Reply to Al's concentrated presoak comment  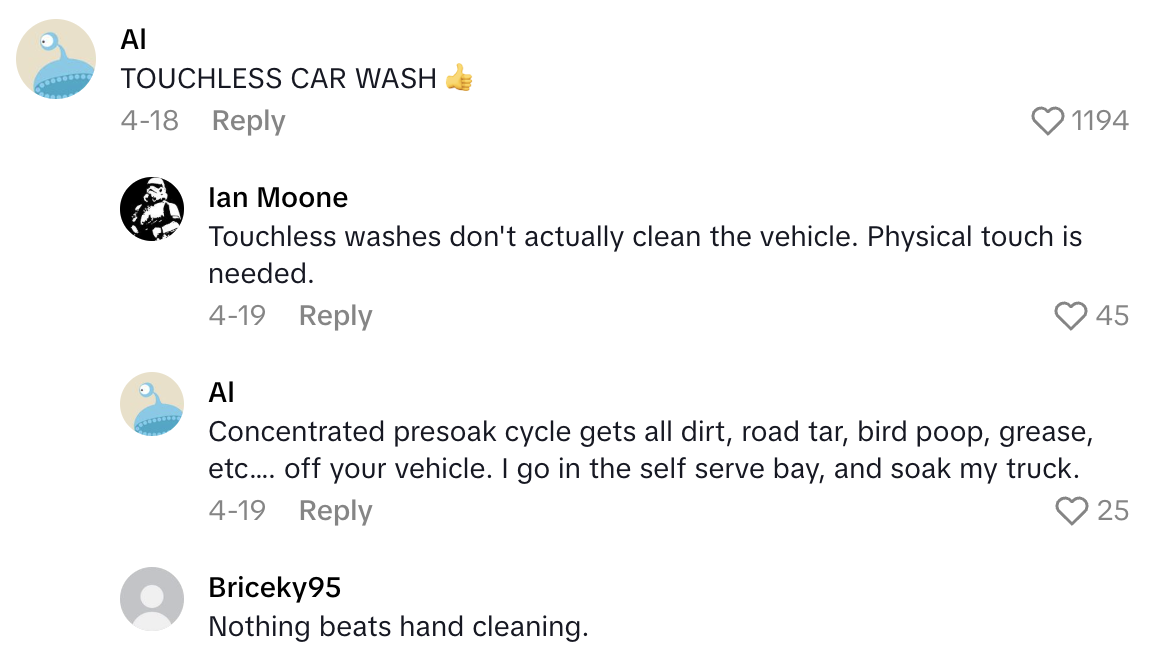(335, 511)
